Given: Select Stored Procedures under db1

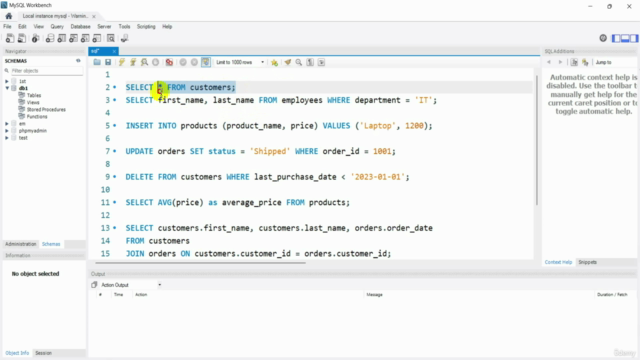Looking at the screenshot, I should click(46, 109).
